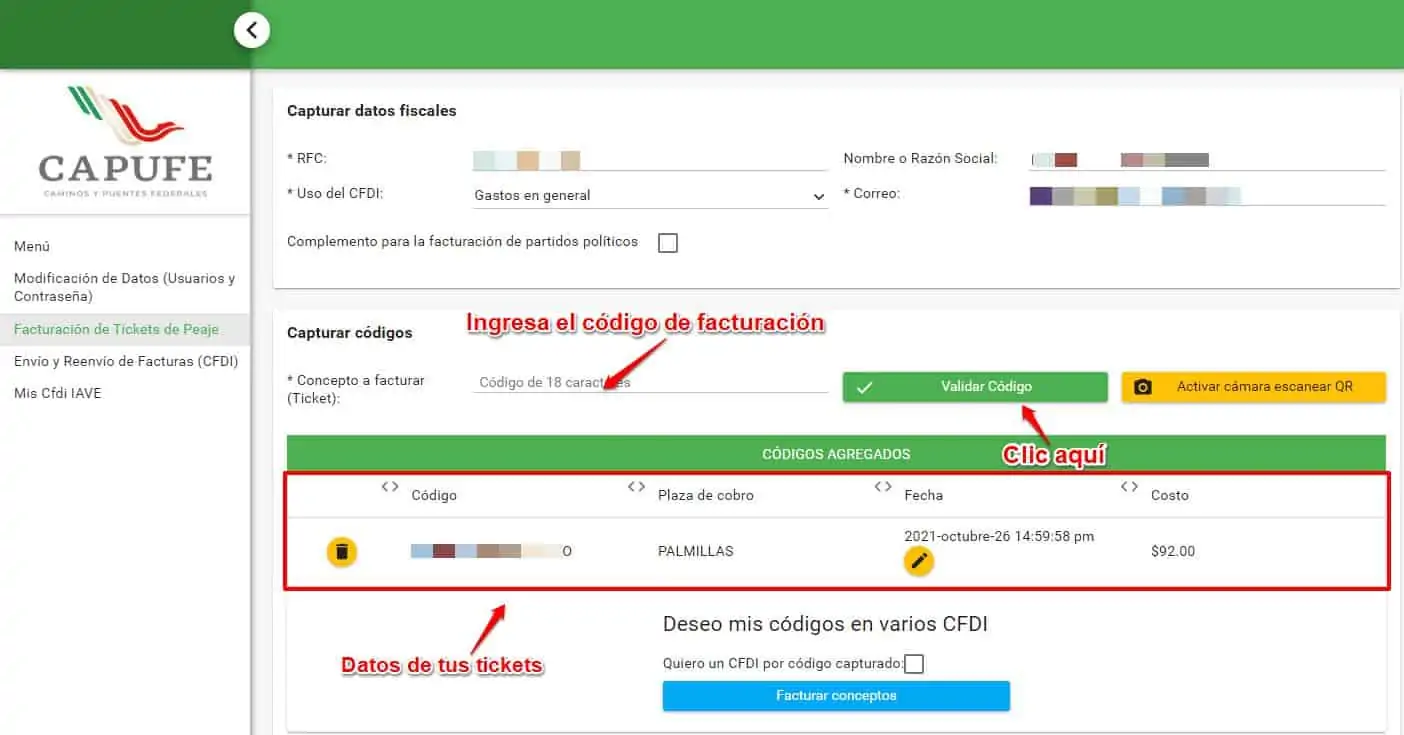
Task: Click the back arrow at the top
Action: [x=252, y=30]
